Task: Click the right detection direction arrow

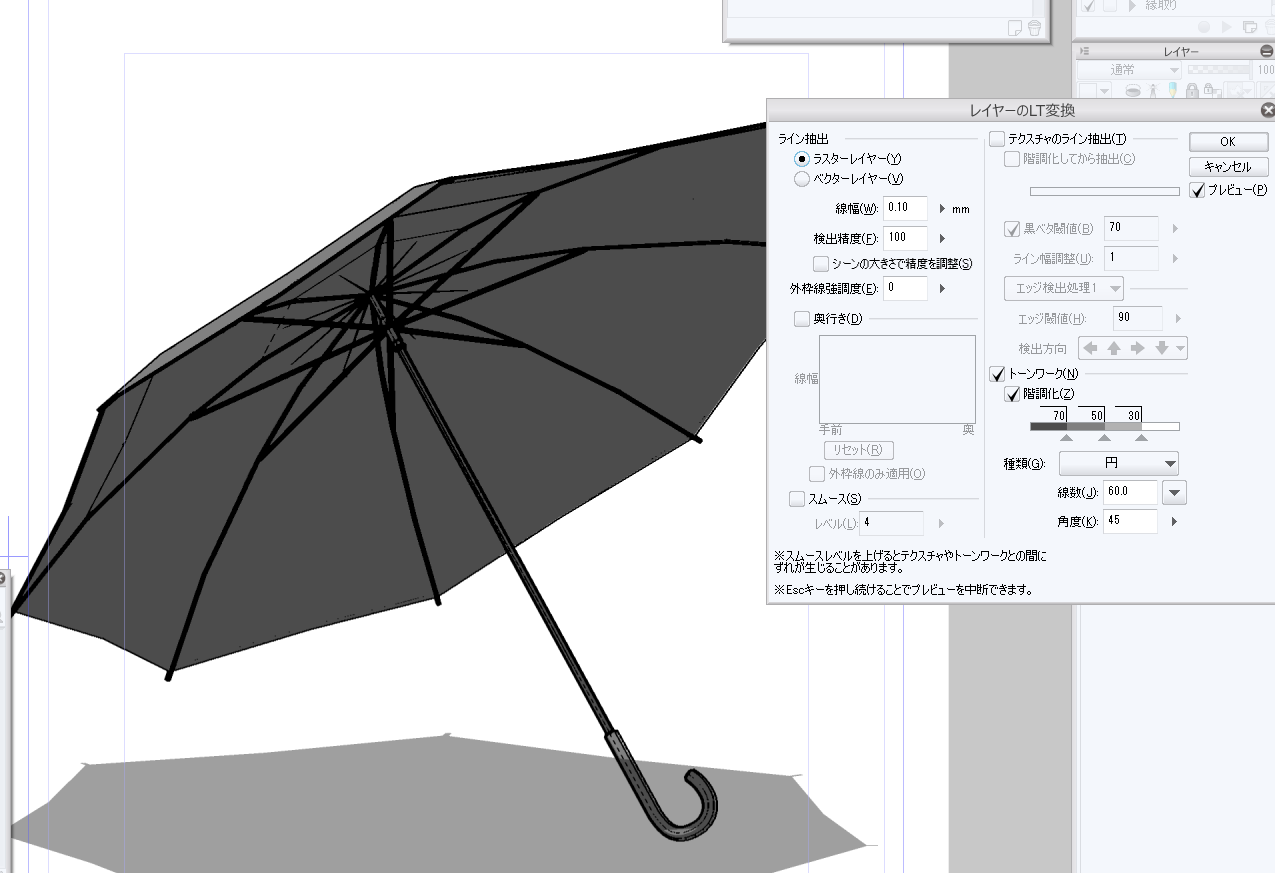Action: pyautogui.click(x=1136, y=348)
